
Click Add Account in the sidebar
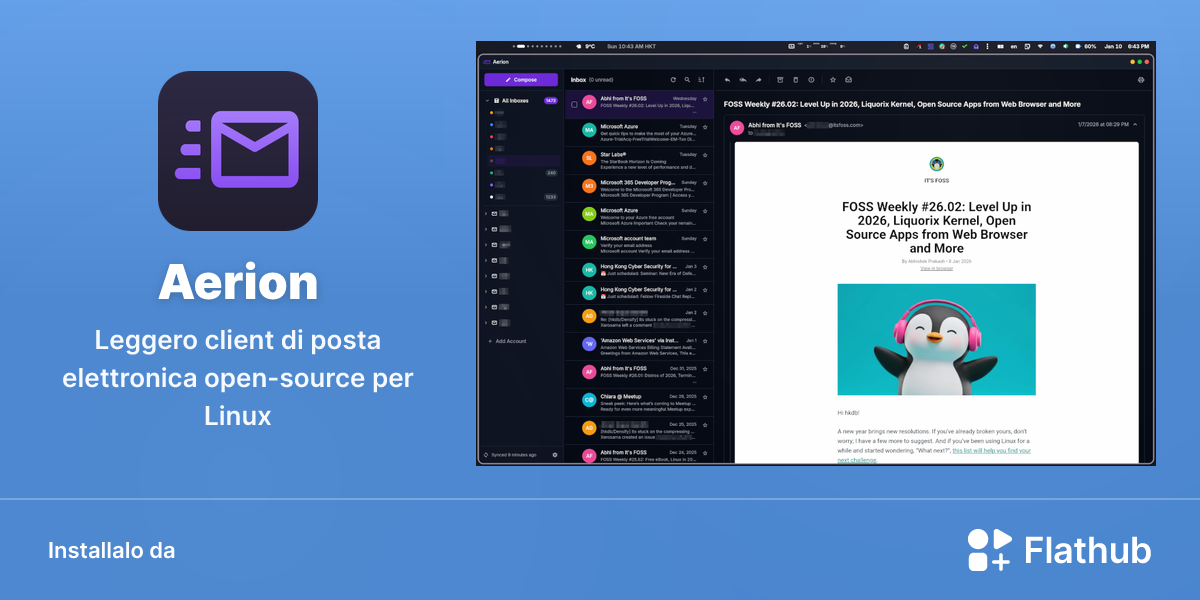[x=507, y=341]
